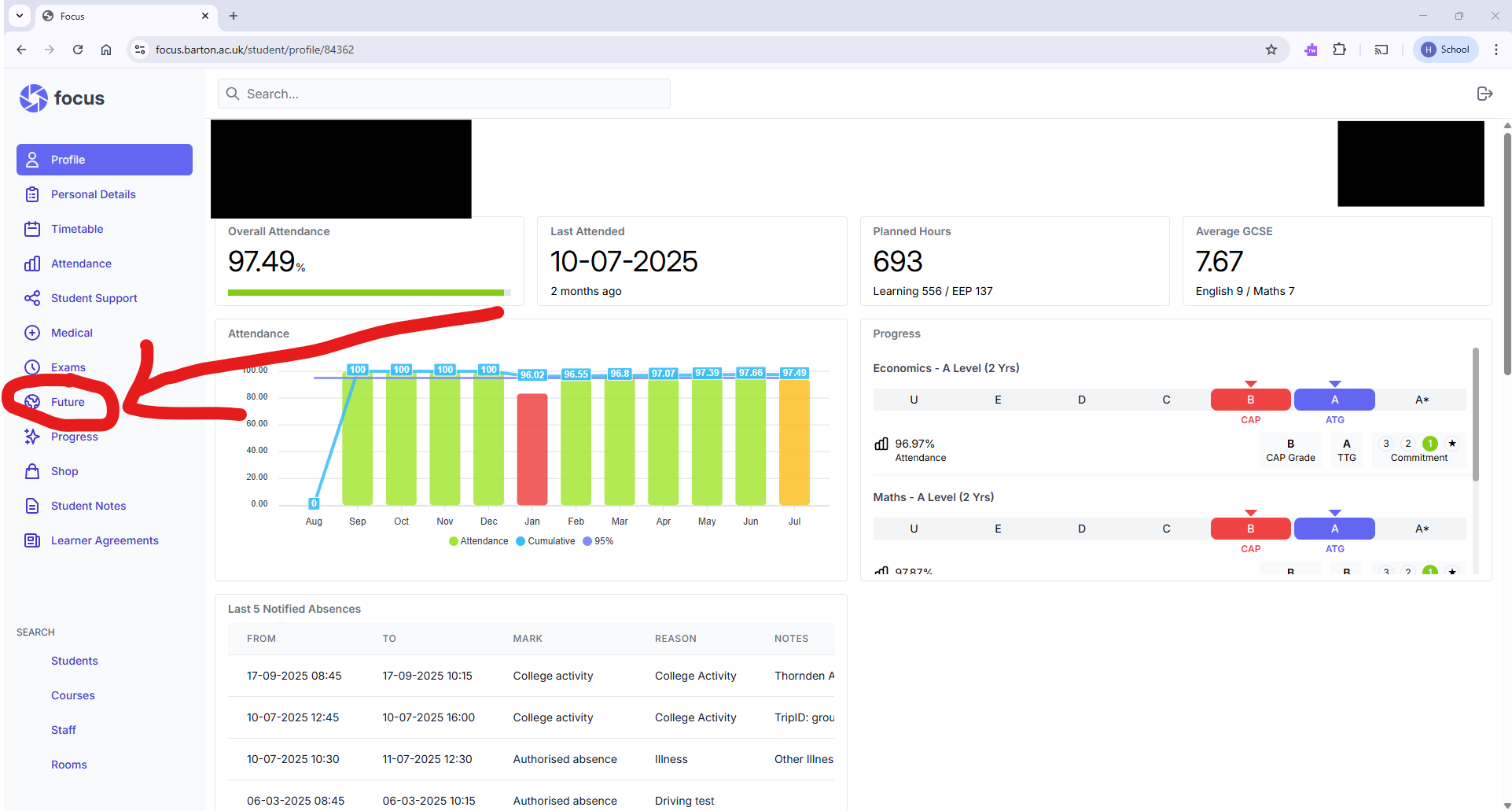Open Timetable via its calendar icon
This screenshot has width=1512, height=811.
coord(32,229)
